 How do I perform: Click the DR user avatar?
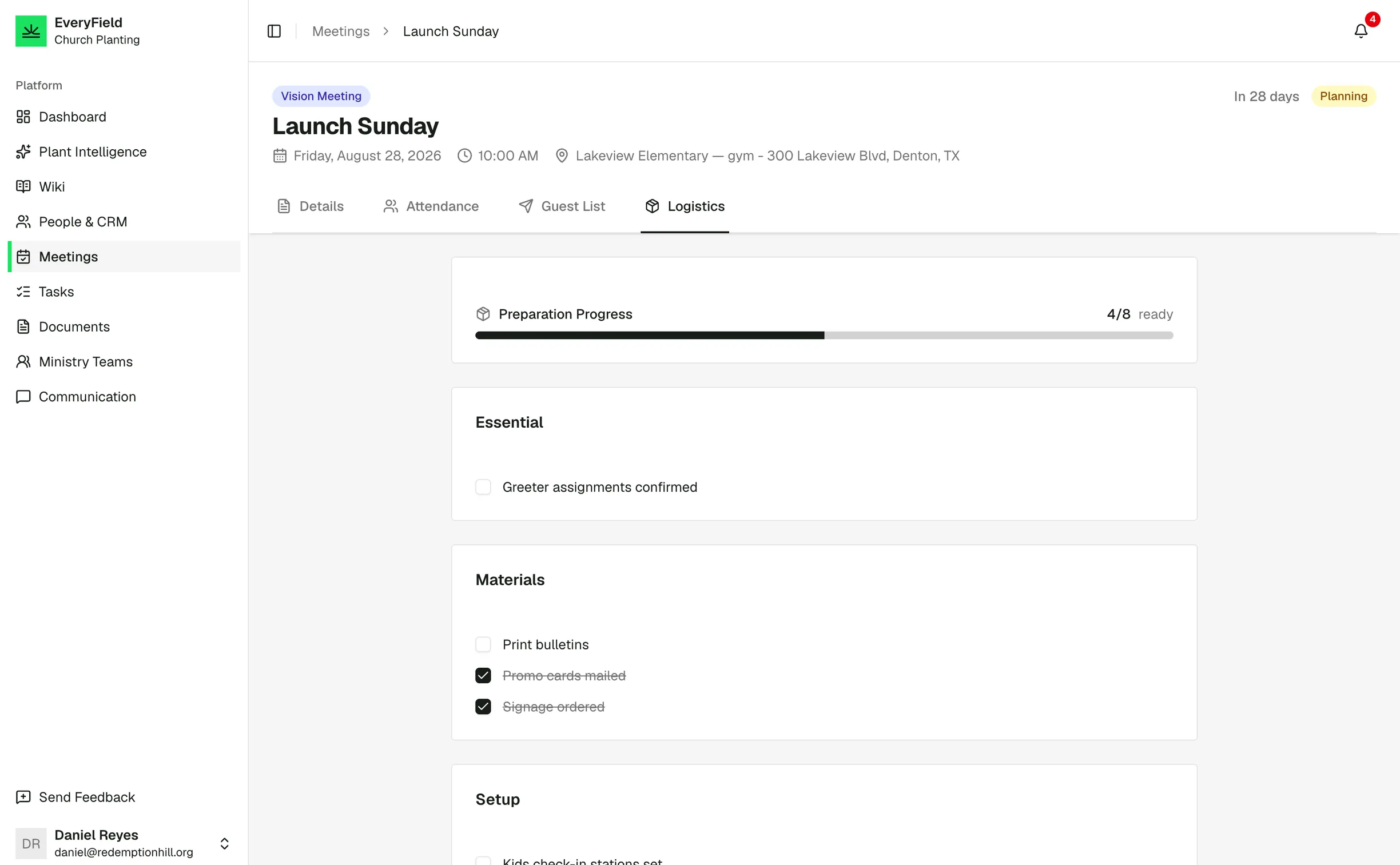coord(31,843)
